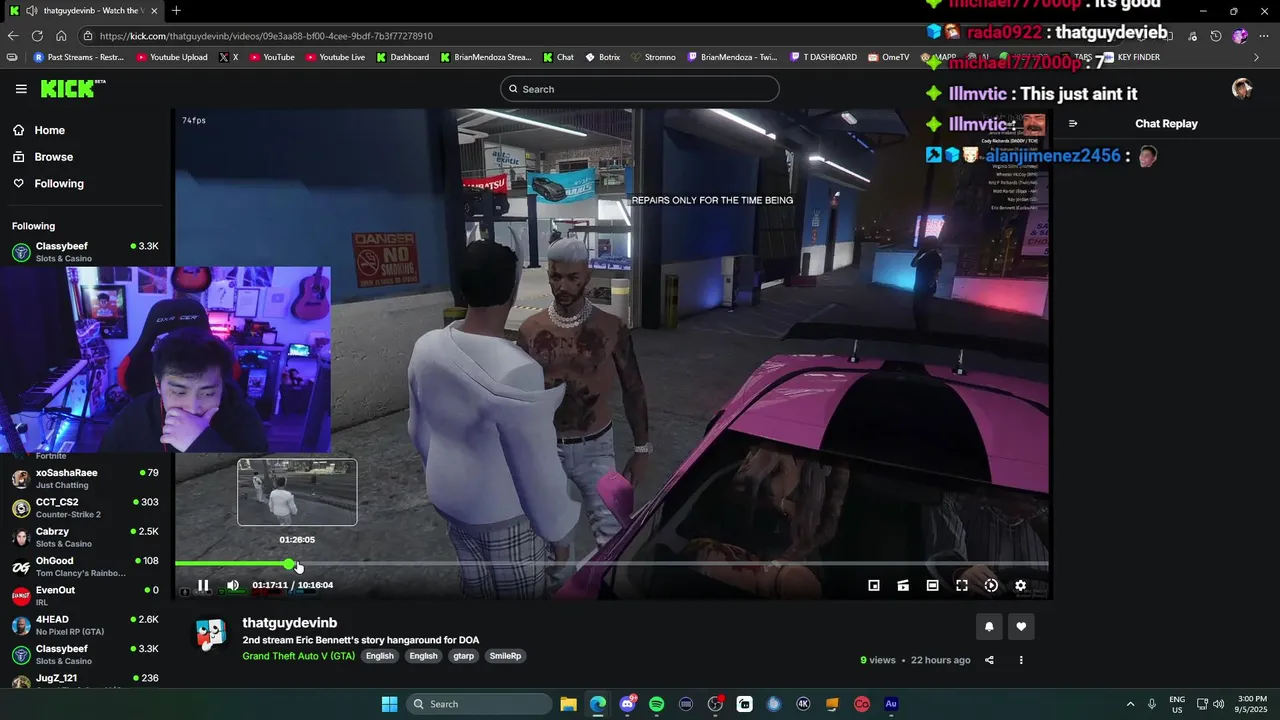Click the browser back arrow

click(x=13, y=36)
